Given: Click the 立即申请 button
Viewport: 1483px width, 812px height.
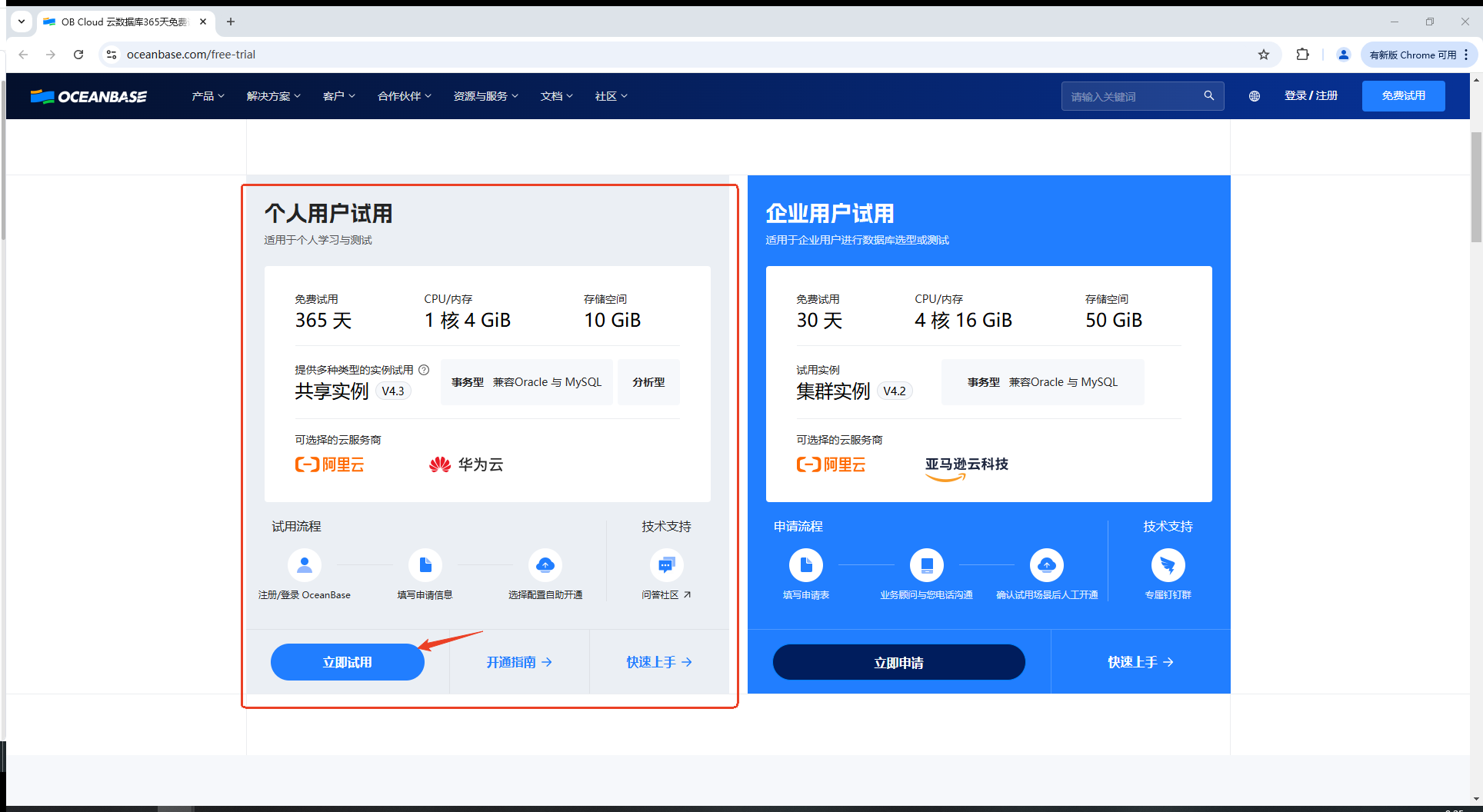Looking at the screenshot, I should tap(899, 662).
